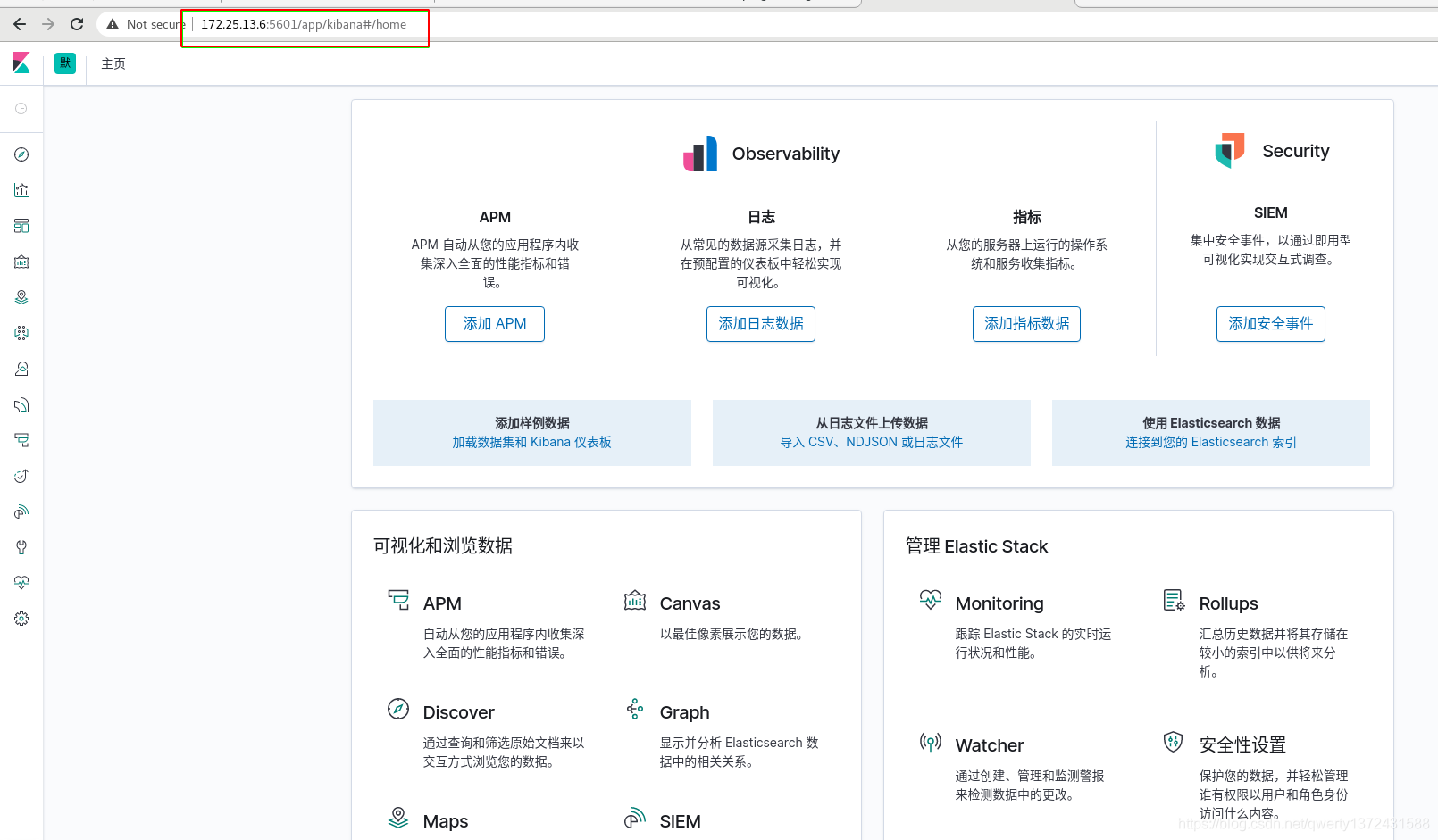Open the Monitoring title link
Viewport: 1438px width, 840px height.
(x=999, y=603)
